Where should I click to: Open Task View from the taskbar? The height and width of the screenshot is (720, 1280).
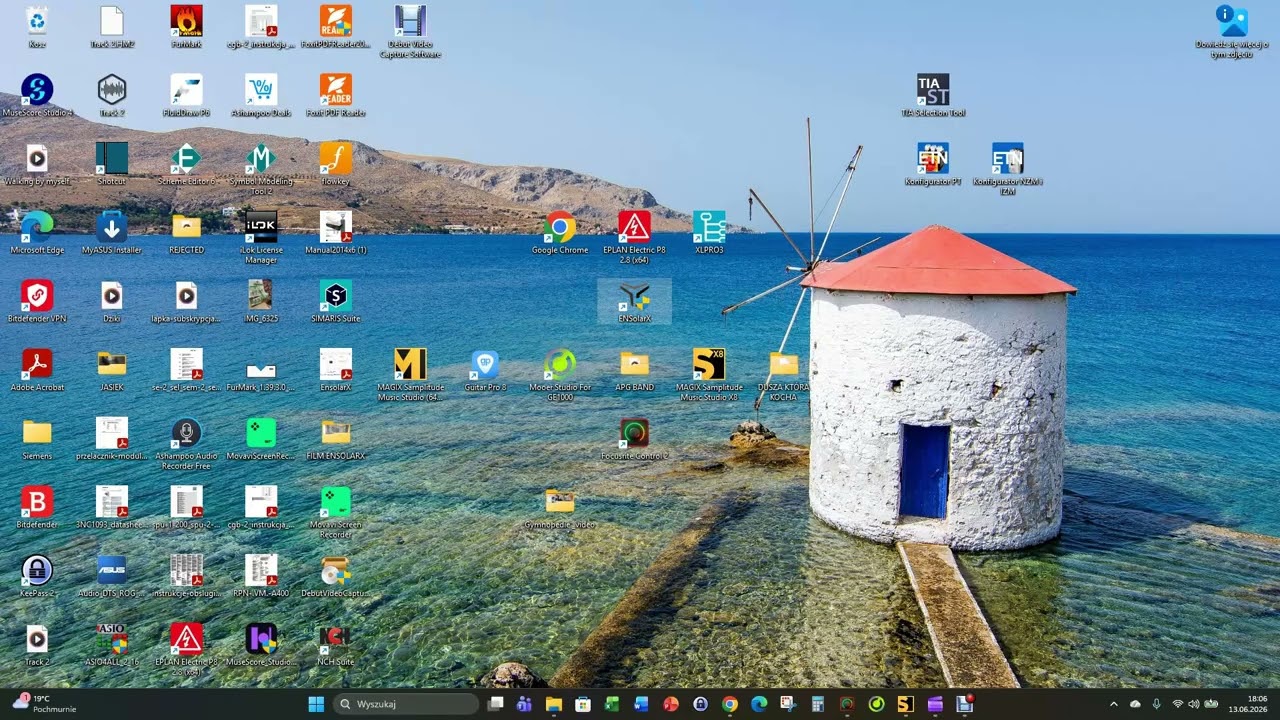click(x=495, y=704)
